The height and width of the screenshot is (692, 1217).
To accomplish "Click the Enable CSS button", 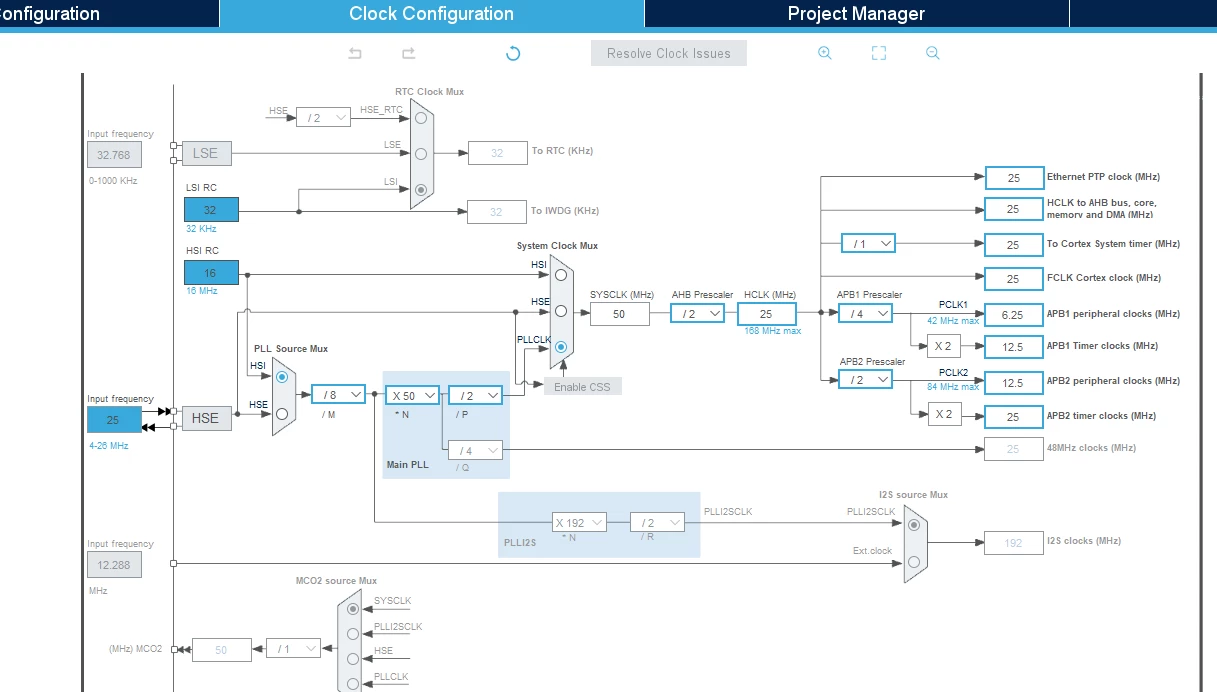I will point(583,386).
